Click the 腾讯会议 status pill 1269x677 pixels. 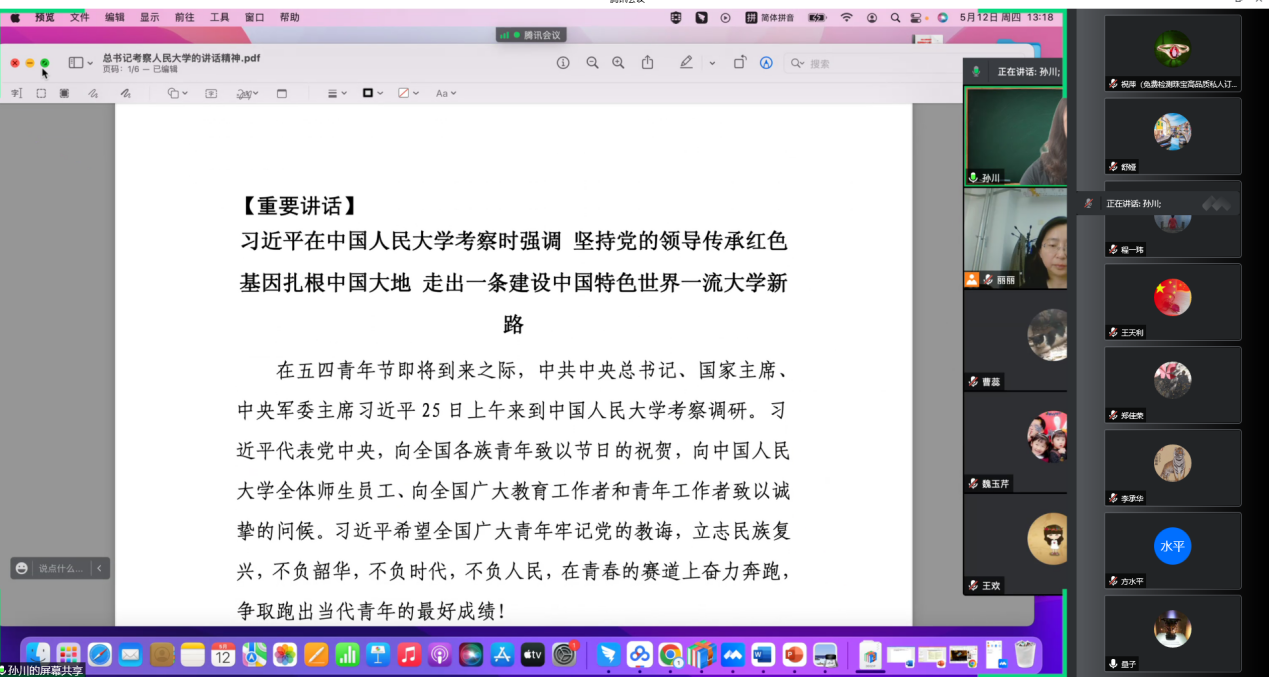(x=531, y=35)
